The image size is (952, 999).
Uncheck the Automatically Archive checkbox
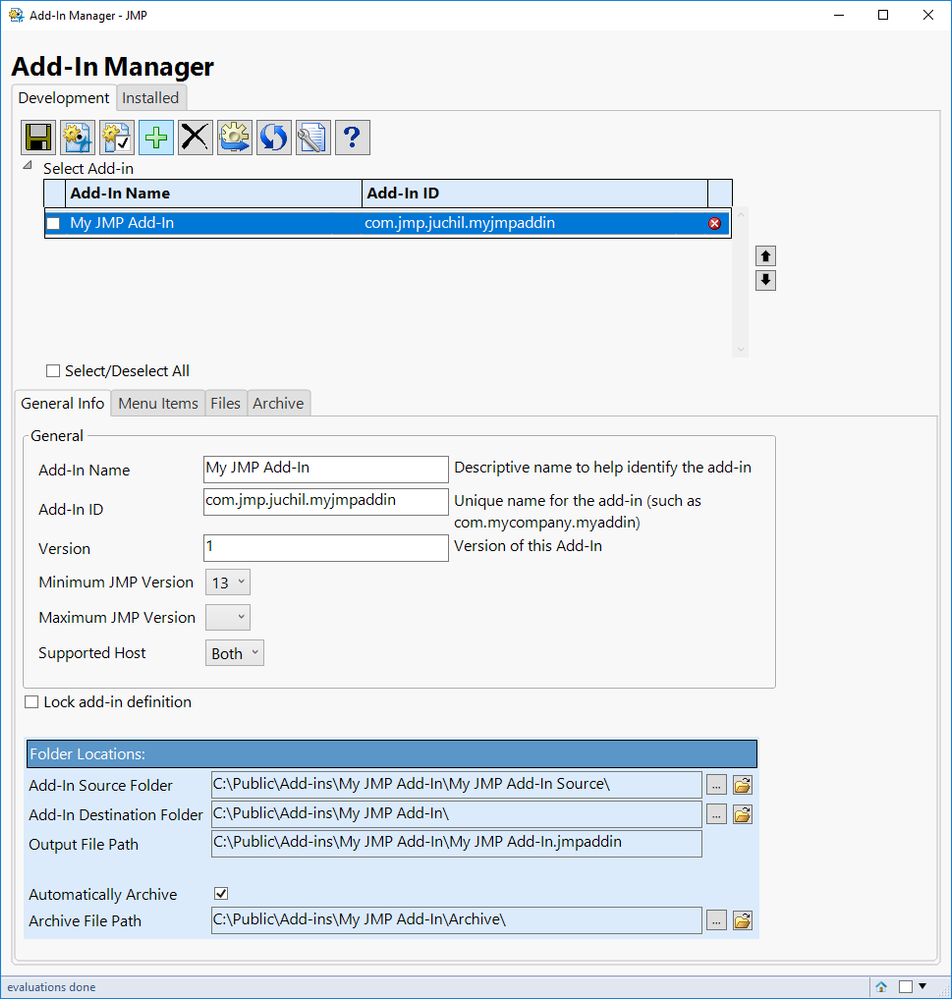click(221, 893)
